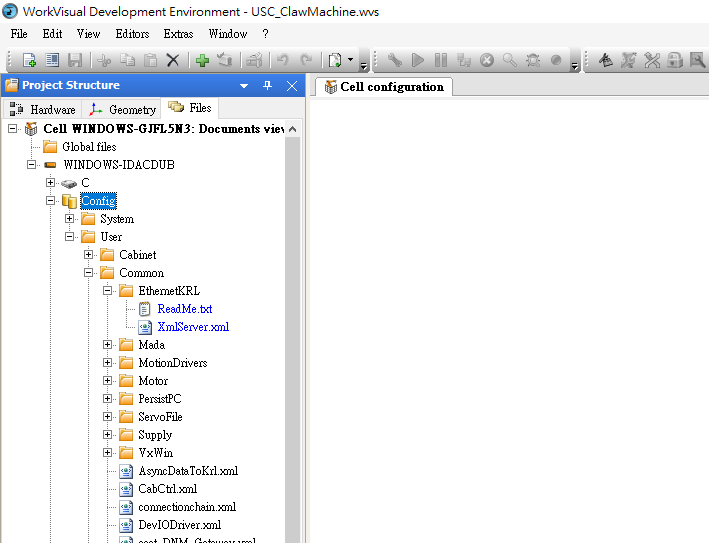Screen dimensions: 709x543
Task: Click the networked computers icon
Action: tap(464, 60)
